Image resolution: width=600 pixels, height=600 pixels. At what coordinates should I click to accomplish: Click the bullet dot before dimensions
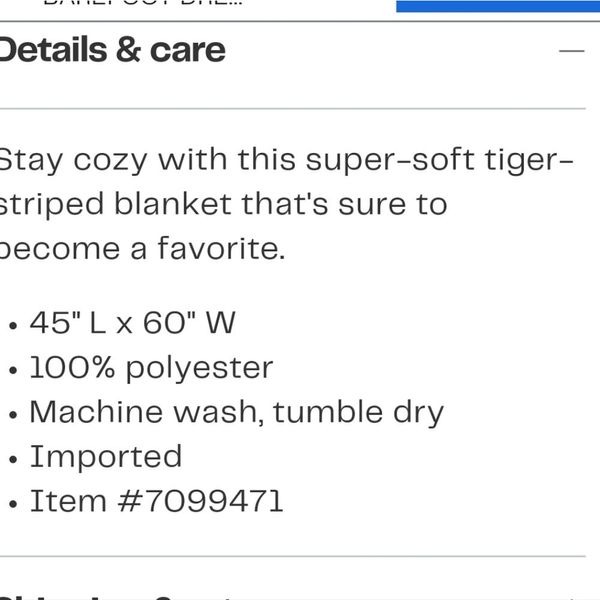[13, 326]
